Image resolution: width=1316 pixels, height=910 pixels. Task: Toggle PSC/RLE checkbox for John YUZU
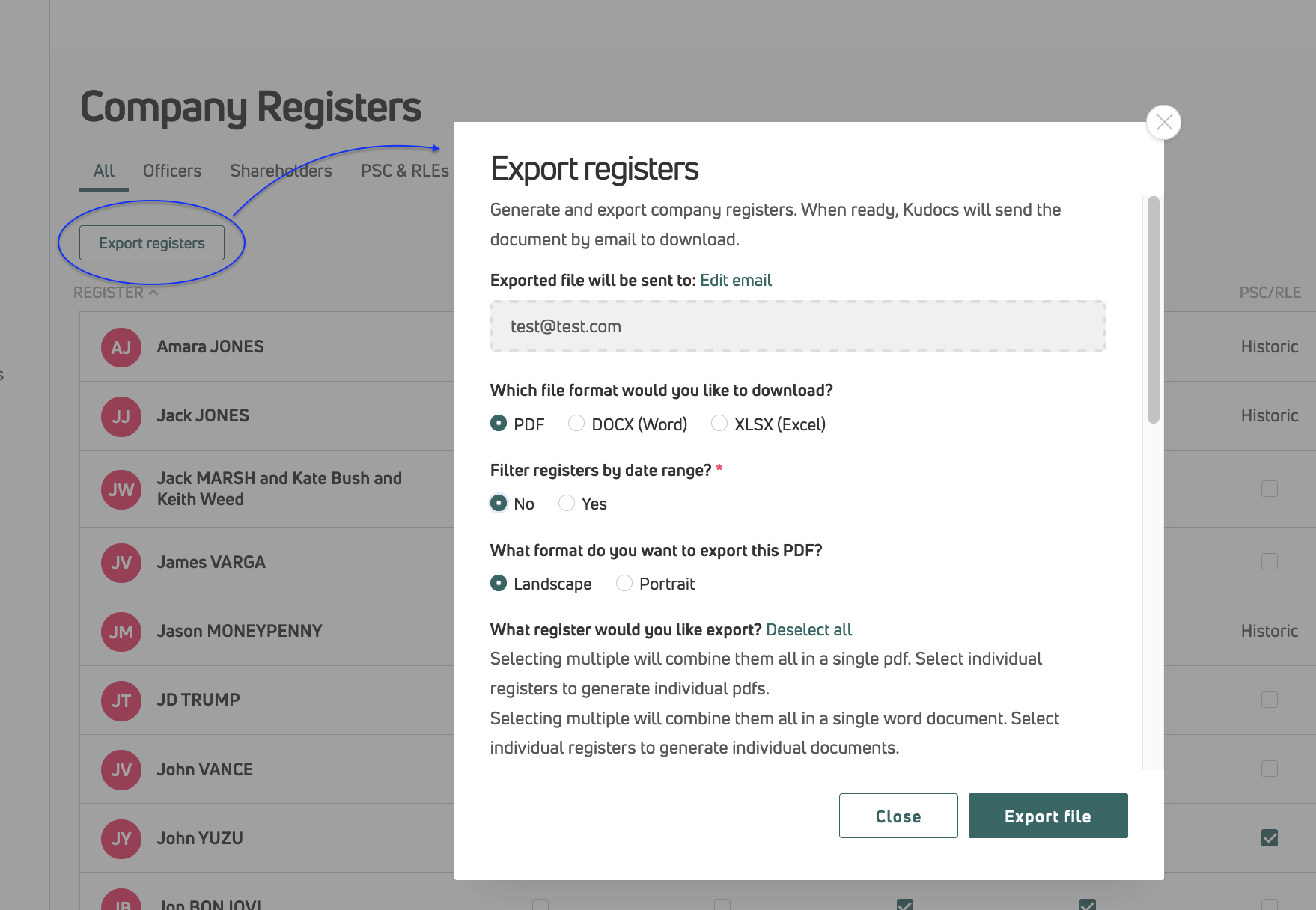click(x=1270, y=837)
